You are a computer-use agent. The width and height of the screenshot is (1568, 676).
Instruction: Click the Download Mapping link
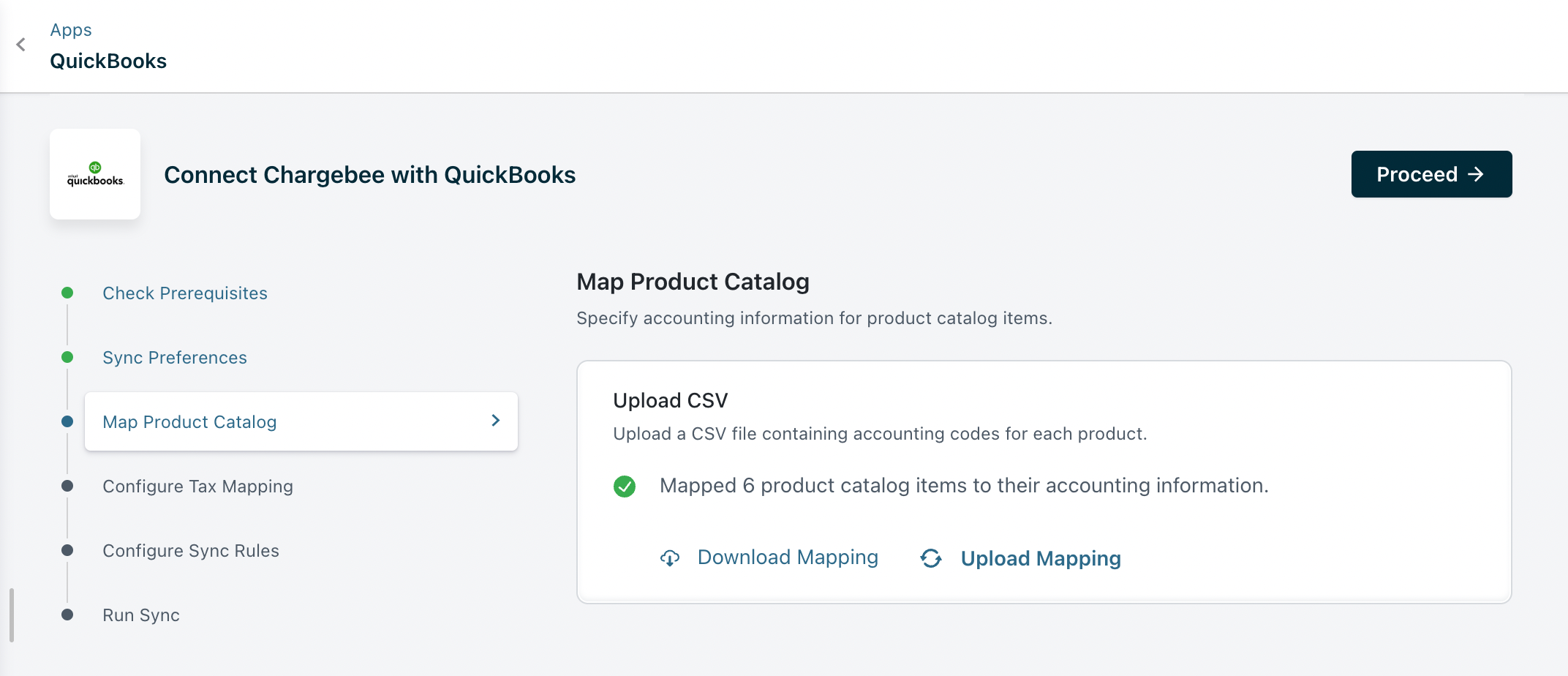click(x=788, y=557)
